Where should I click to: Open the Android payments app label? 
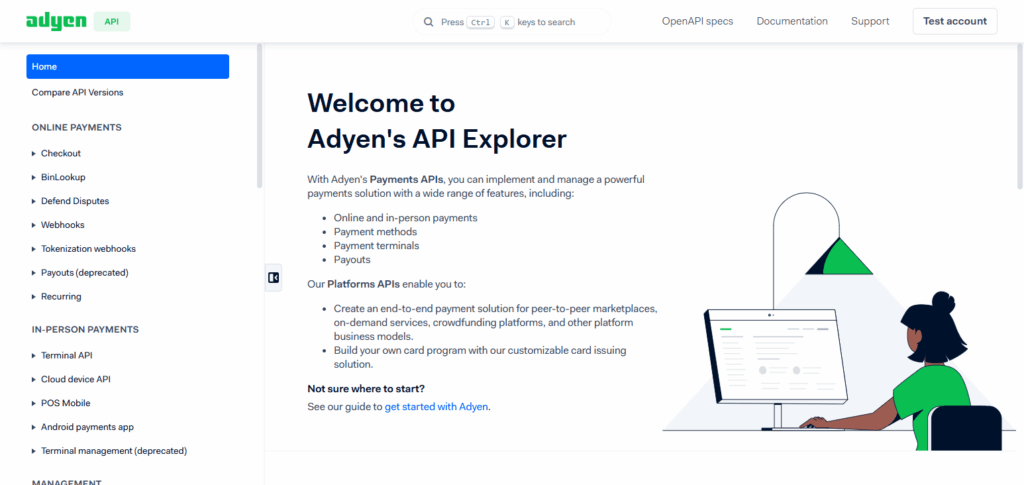(x=88, y=427)
